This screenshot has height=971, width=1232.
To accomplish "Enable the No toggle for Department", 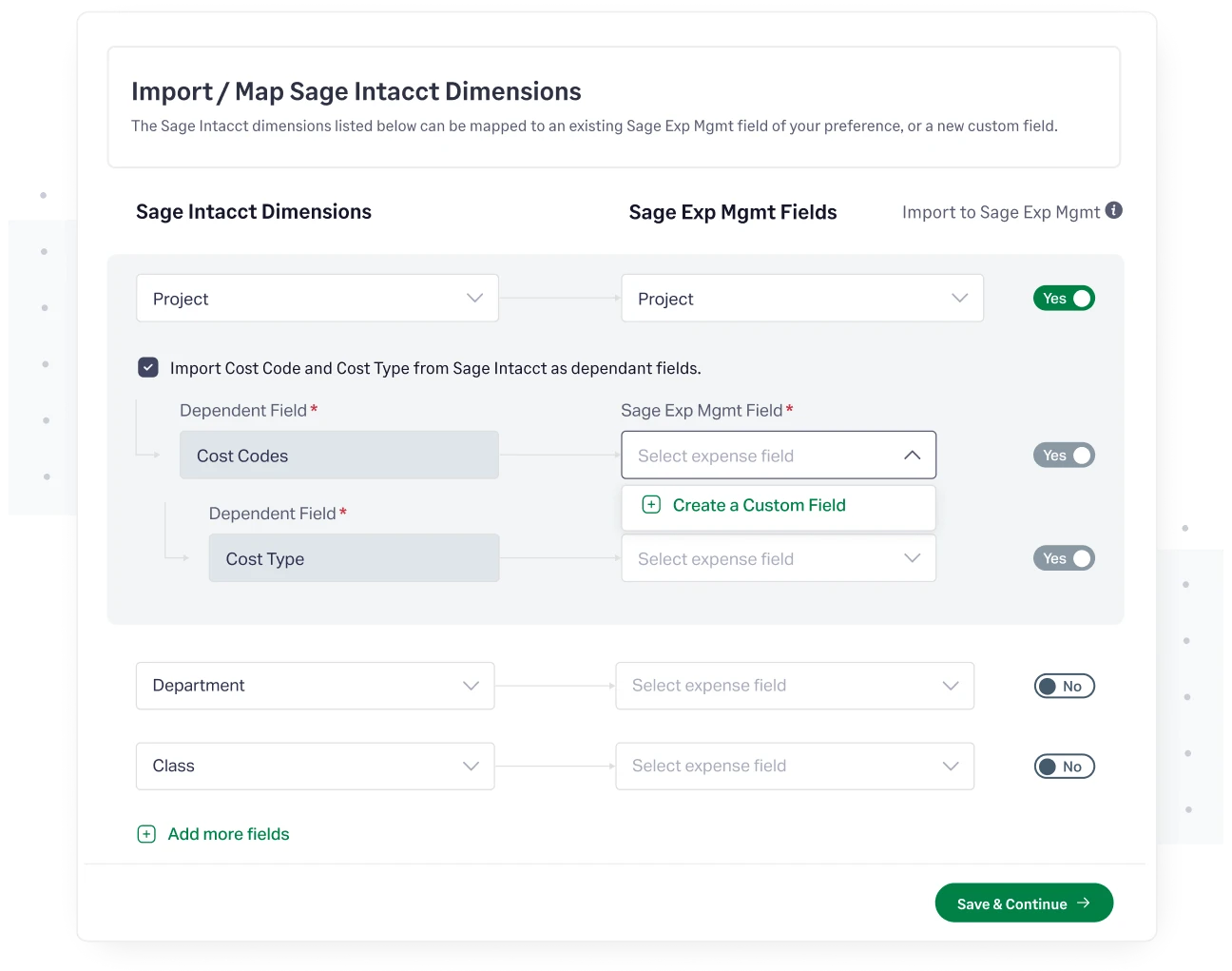I will (x=1064, y=686).
